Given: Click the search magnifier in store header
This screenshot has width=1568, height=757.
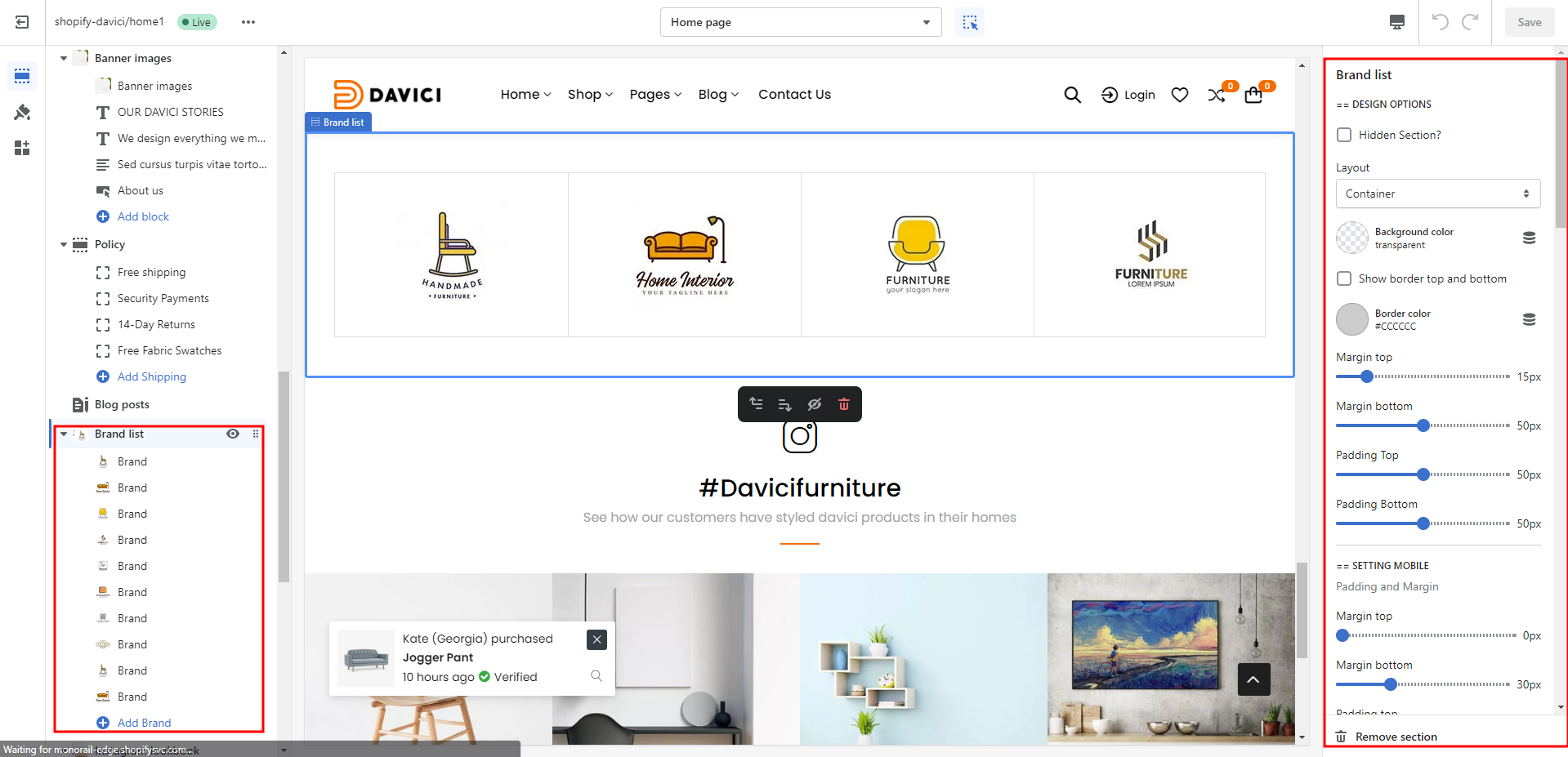Looking at the screenshot, I should pos(1072,95).
